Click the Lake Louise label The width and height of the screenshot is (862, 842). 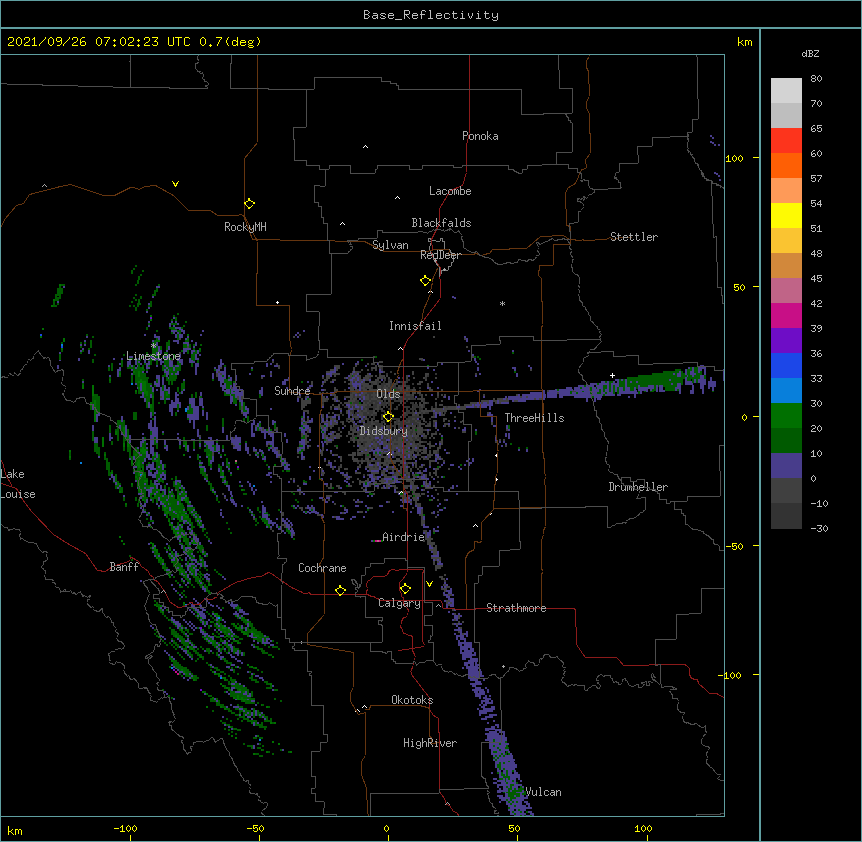pos(17,484)
